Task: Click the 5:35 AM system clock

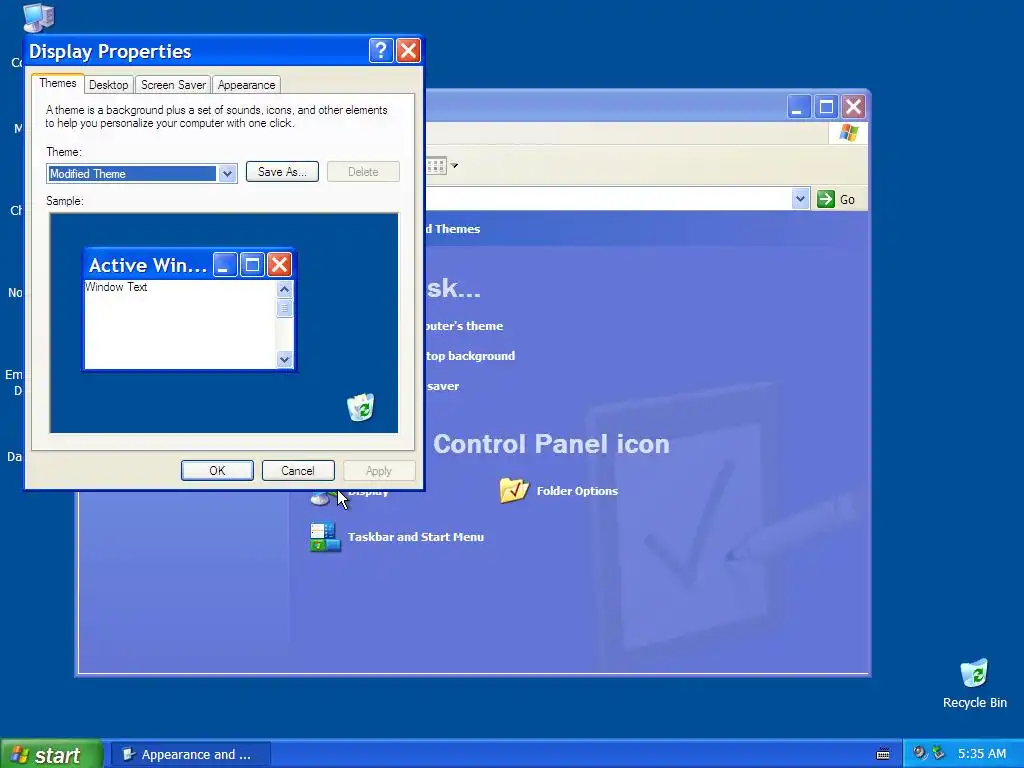Action: tap(982, 754)
